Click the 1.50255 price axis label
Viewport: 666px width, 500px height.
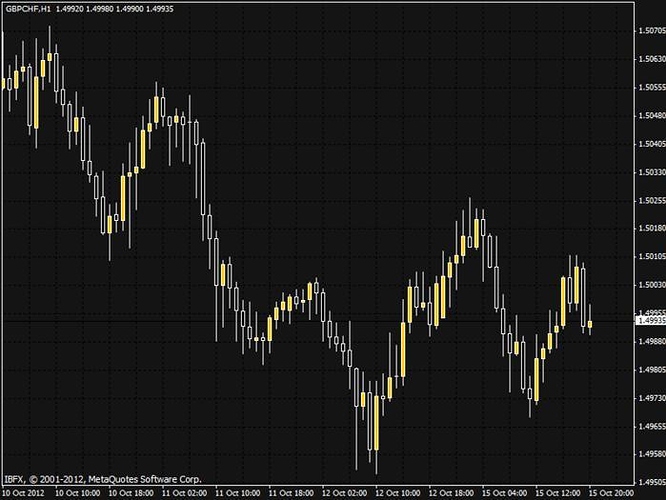[x=652, y=200]
